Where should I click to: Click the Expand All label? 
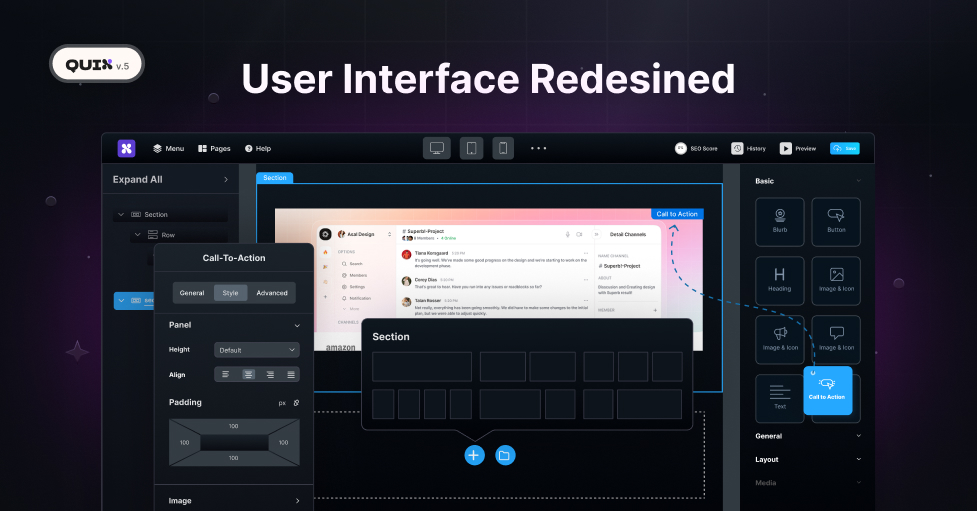[x=138, y=179]
